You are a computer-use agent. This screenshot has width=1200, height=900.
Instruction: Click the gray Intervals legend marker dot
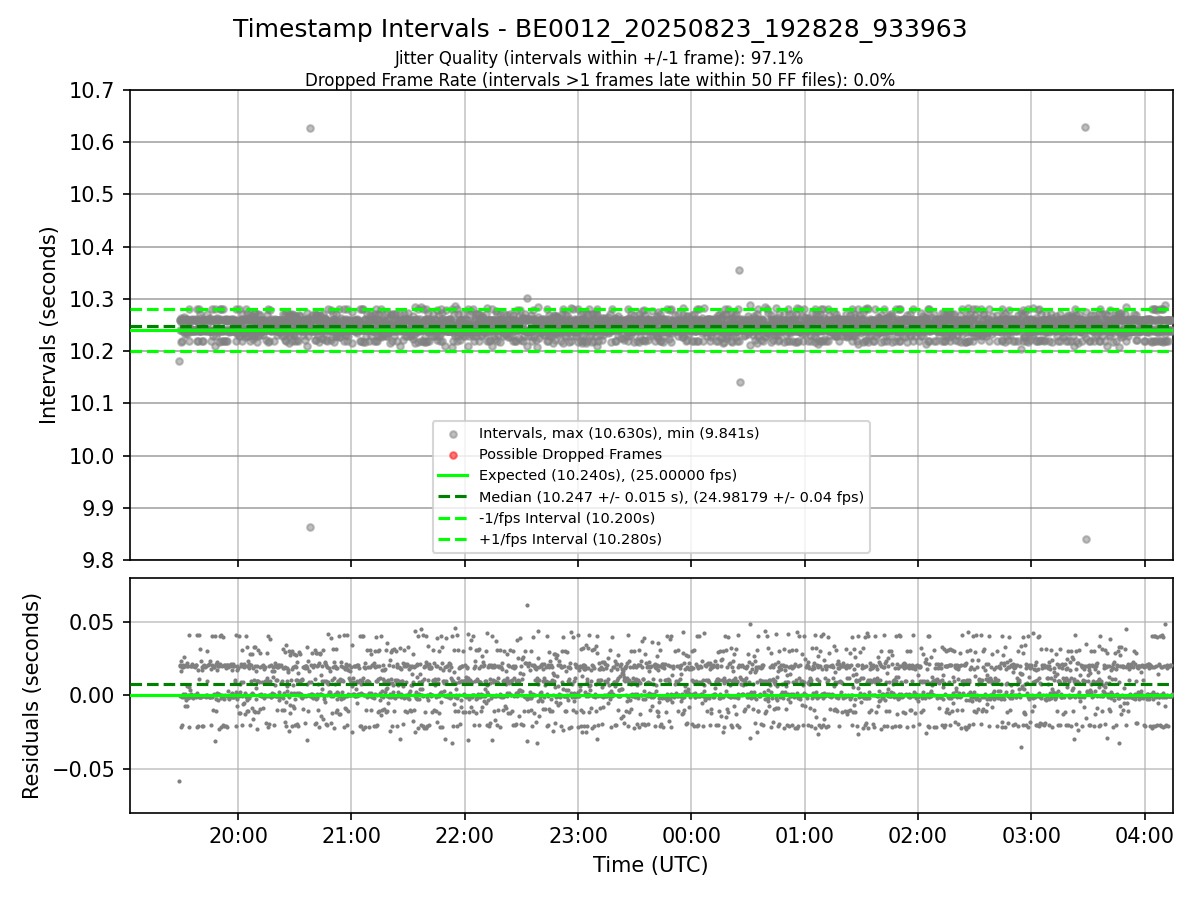(453, 434)
